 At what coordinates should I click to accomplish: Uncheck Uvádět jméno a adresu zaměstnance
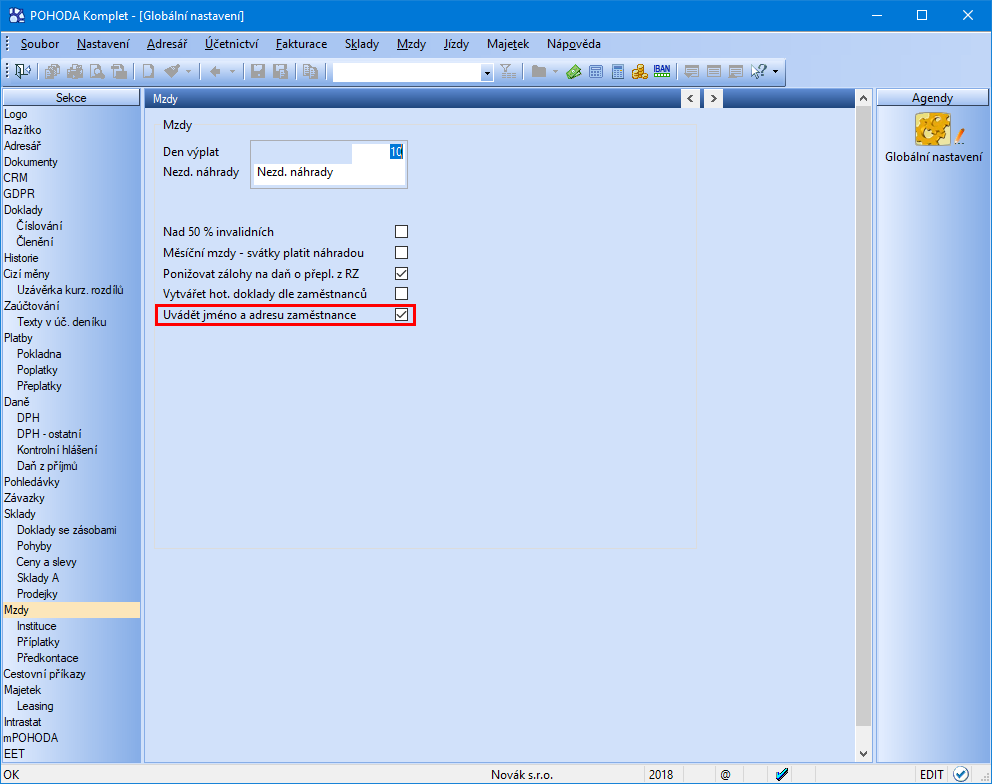401,314
